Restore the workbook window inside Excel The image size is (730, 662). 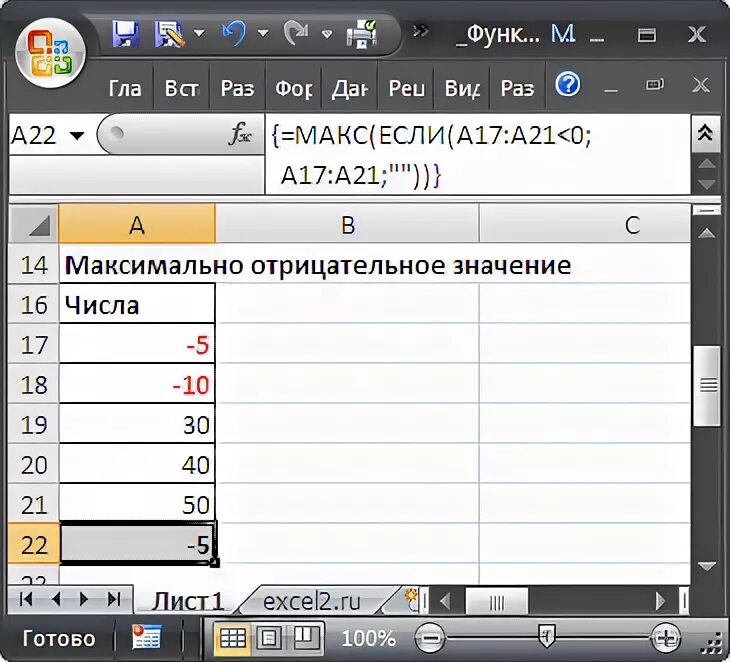coord(655,85)
